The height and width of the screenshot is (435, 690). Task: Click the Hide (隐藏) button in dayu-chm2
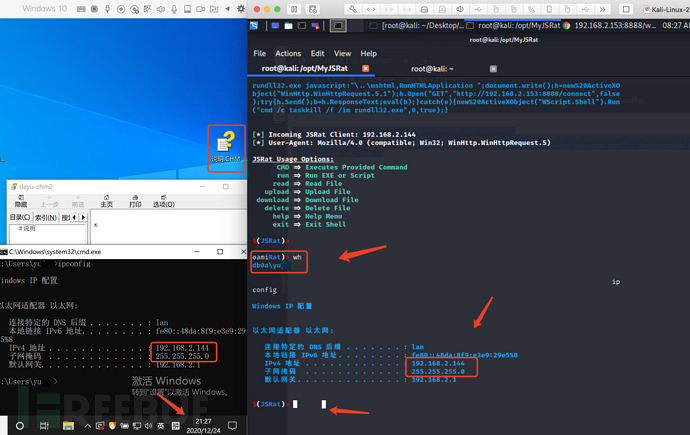tap(21, 201)
